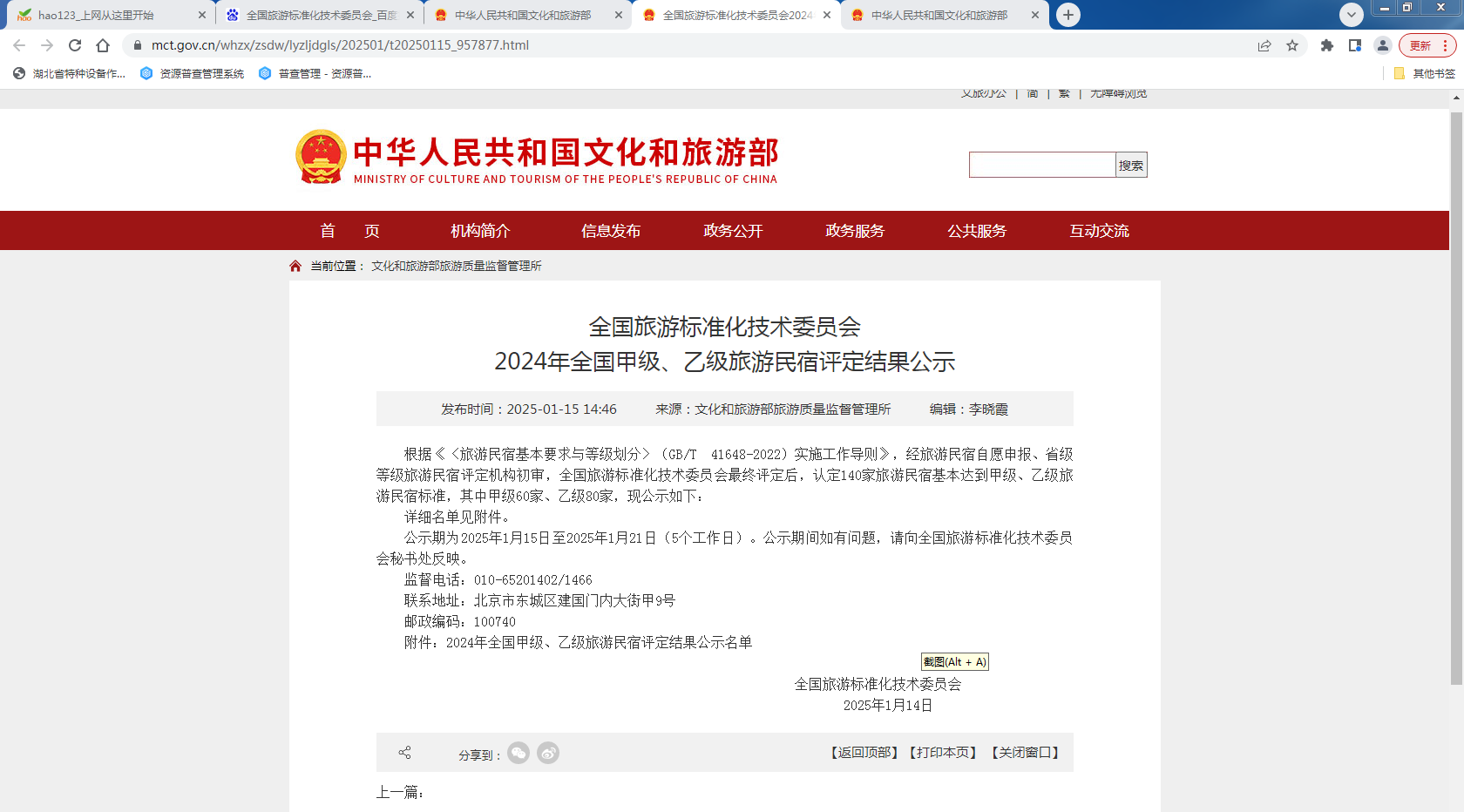Viewport: 1464px width, 812px height.
Task: Click the 打印本页 link
Action: (x=943, y=753)
